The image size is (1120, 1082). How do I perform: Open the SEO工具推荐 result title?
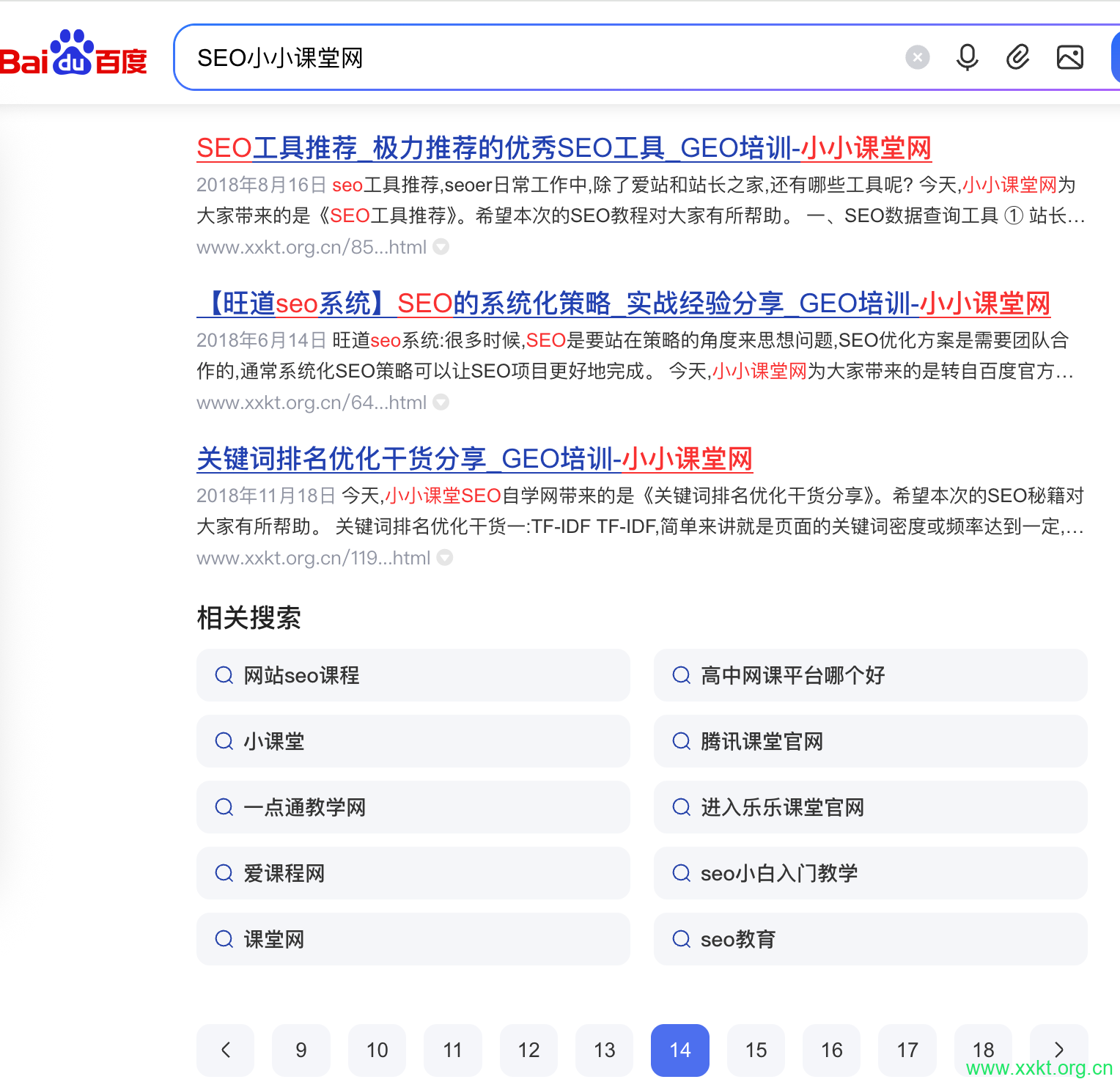coord(564,148)
